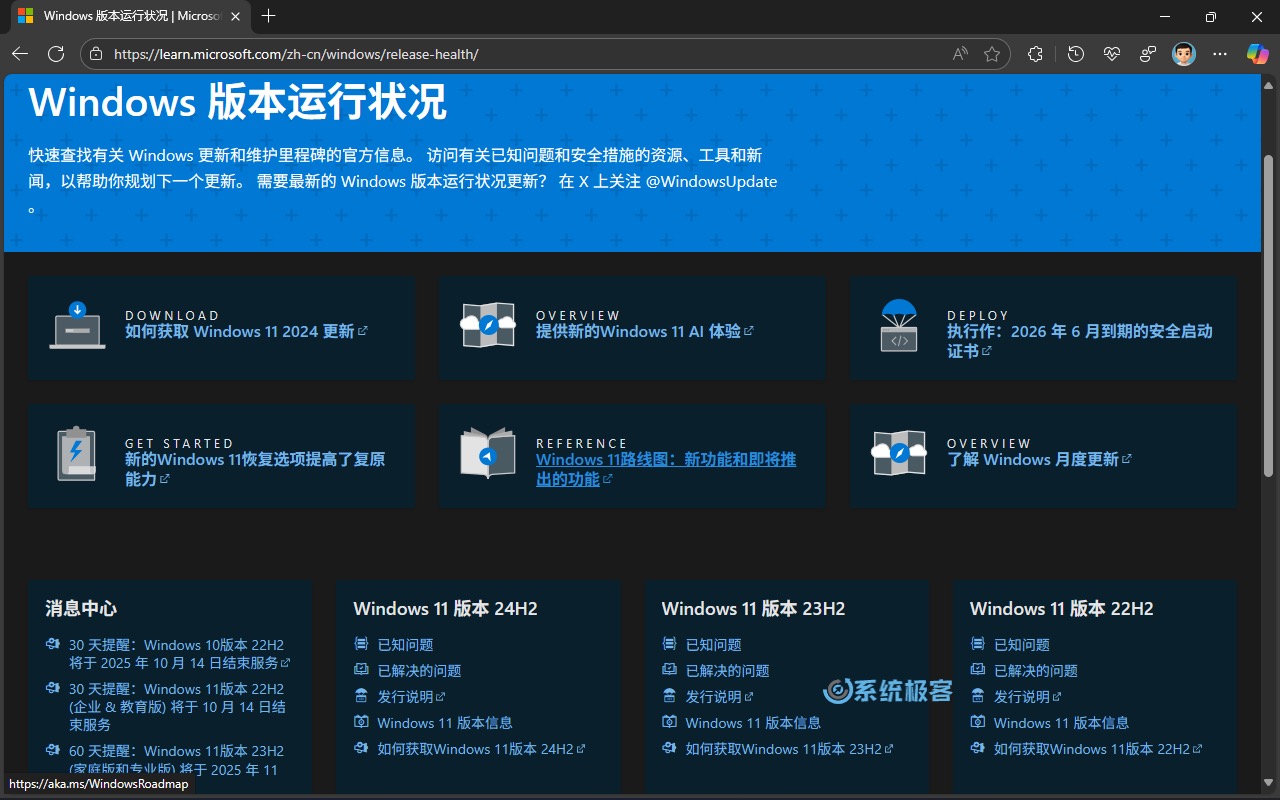Minimize the Edge browser window
Image resolution: width=1280 pixels, height=800 pixels.
tap(1164, 16)
